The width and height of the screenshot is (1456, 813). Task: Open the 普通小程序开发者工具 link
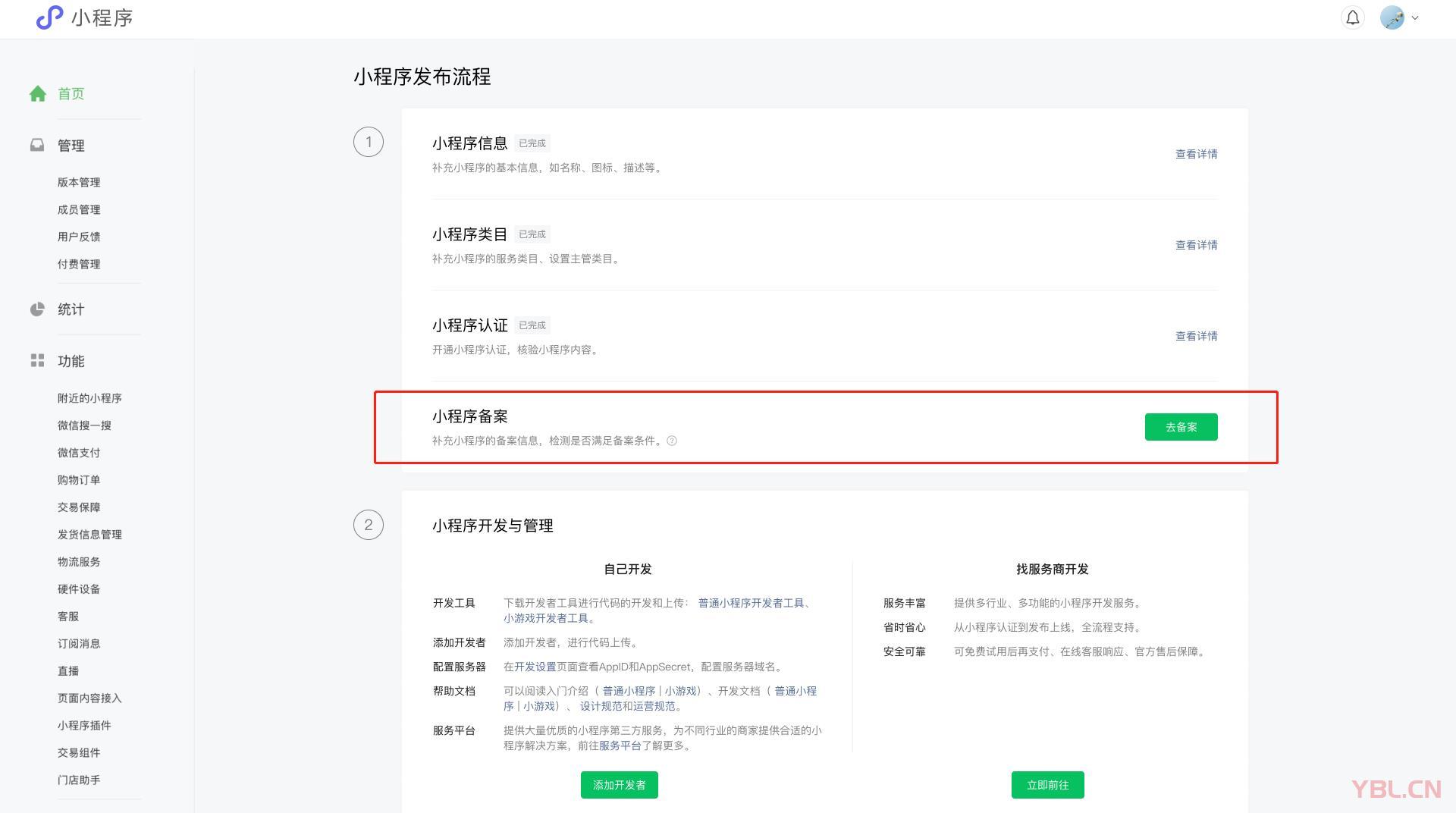coord(753,603)
